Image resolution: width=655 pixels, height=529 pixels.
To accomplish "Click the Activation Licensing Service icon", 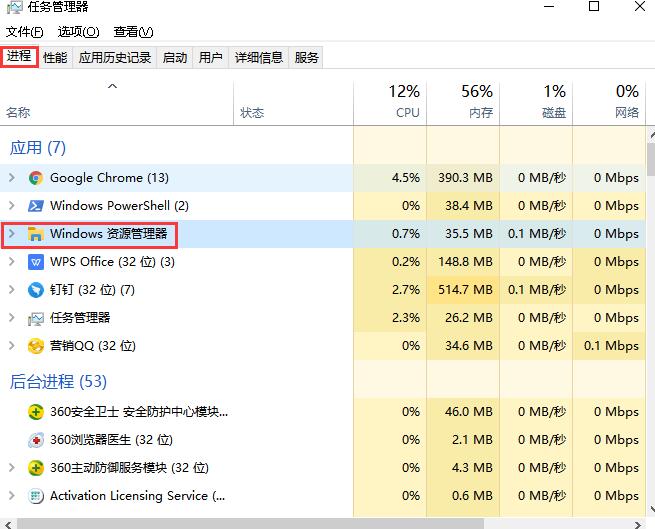I will point(36,496).
